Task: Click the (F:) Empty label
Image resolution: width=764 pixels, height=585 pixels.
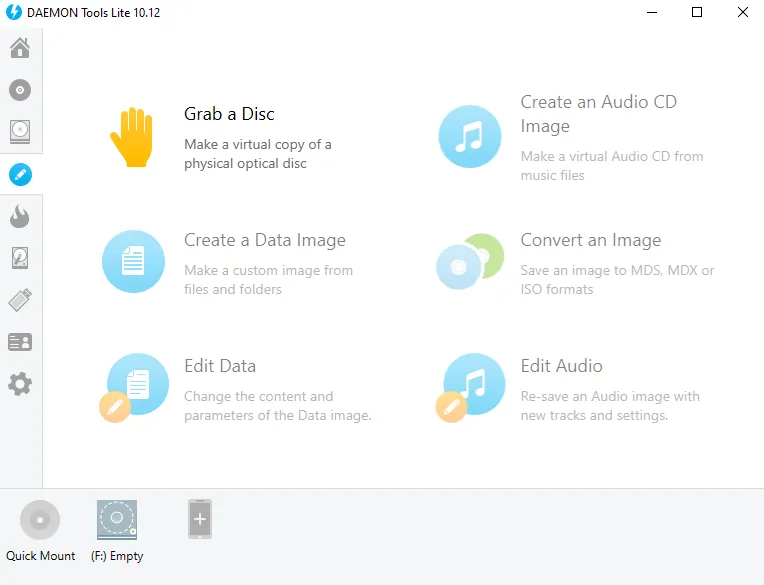Action: 117,556
